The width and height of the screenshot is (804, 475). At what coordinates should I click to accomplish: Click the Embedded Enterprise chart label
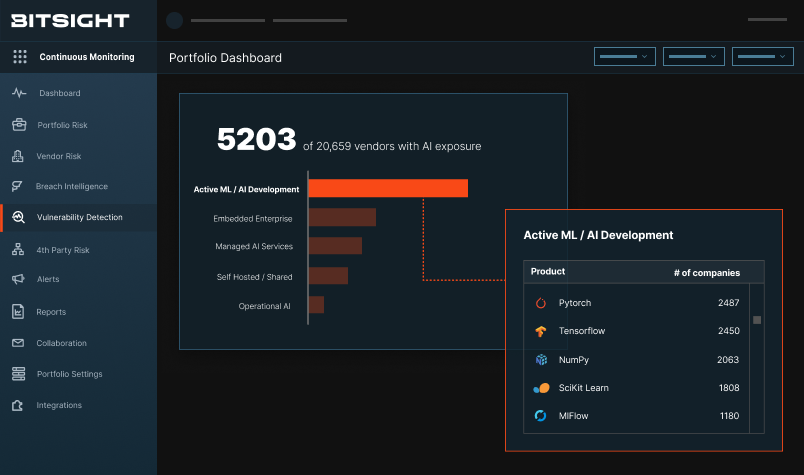click(x=253, y=219)
